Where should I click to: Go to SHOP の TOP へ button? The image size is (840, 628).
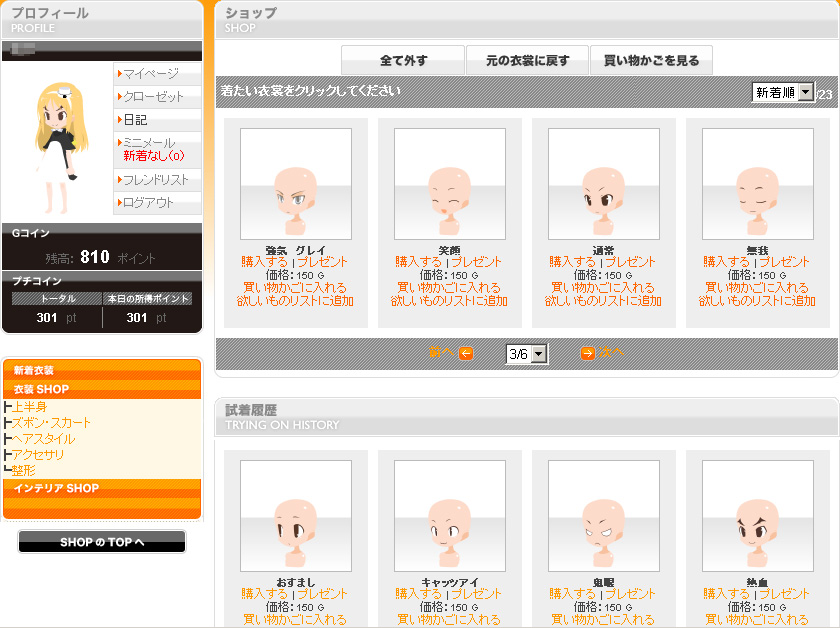[102, 542]
